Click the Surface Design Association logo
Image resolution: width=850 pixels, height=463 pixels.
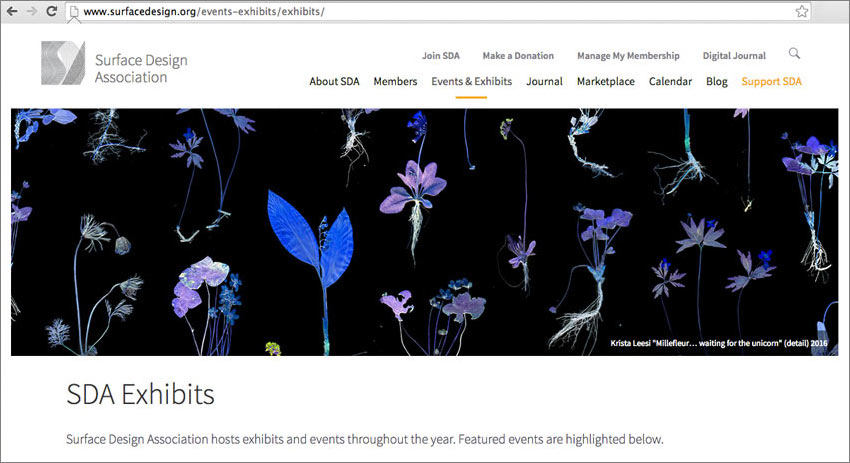[x=63, y=63]
